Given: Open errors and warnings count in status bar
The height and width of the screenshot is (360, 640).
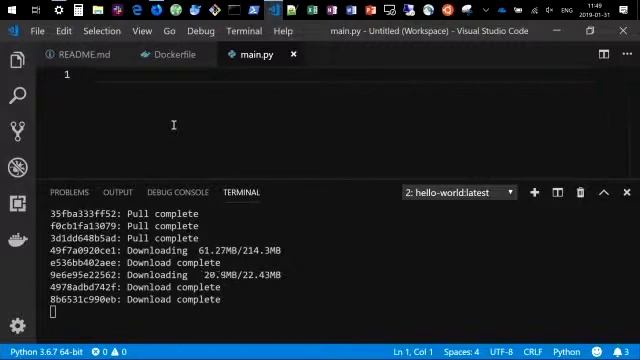Looking at the screenshot, I should pyautogui.click(x=109, y=352).
